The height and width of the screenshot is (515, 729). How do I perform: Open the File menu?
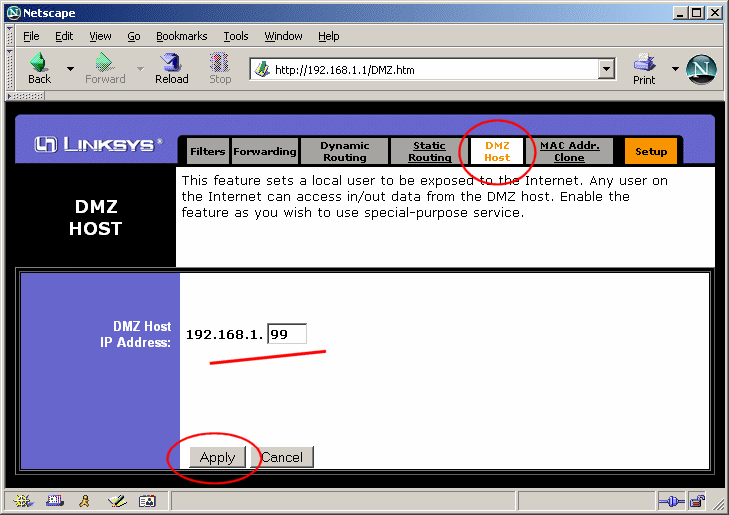coord(31,36)
